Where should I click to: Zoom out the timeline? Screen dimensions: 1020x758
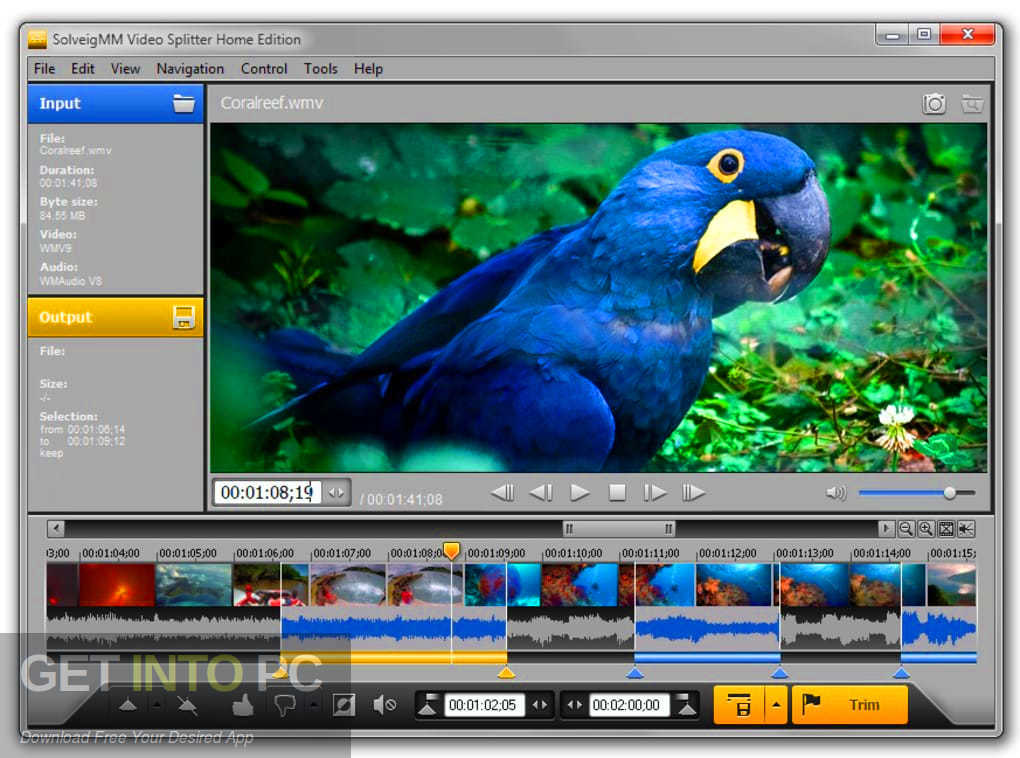tap(906, 529)
